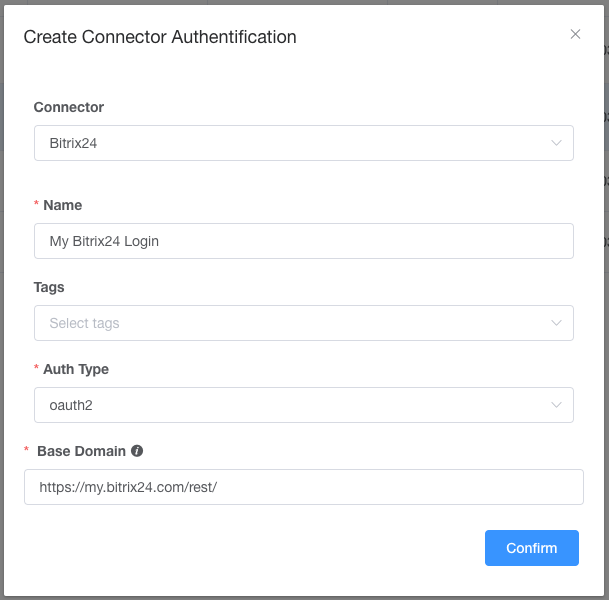
Task: Click the 'Name' field label
Action: click(x=63, y=205)
